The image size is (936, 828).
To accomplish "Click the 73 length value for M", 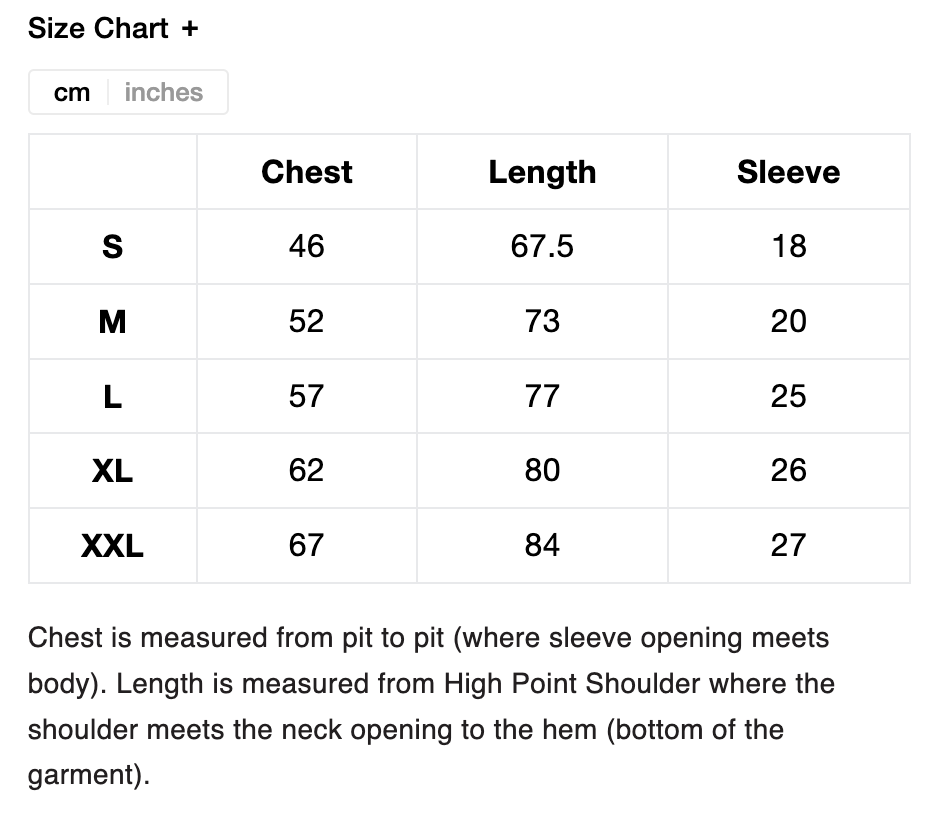I will point(542,322).
